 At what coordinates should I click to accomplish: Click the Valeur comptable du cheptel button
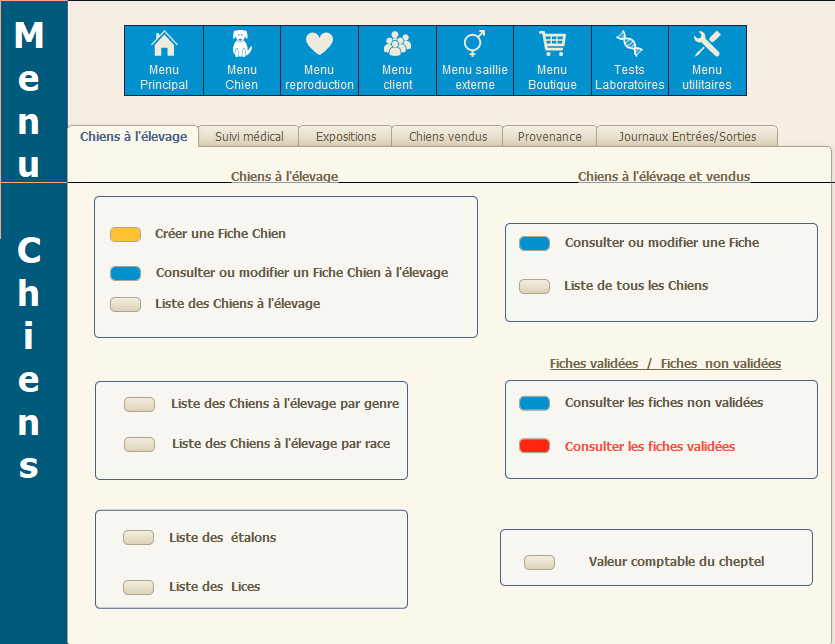point(539,562)
